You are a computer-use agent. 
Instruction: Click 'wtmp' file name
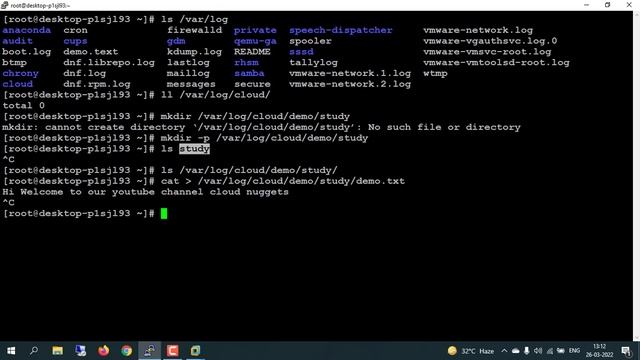point(435,73)
